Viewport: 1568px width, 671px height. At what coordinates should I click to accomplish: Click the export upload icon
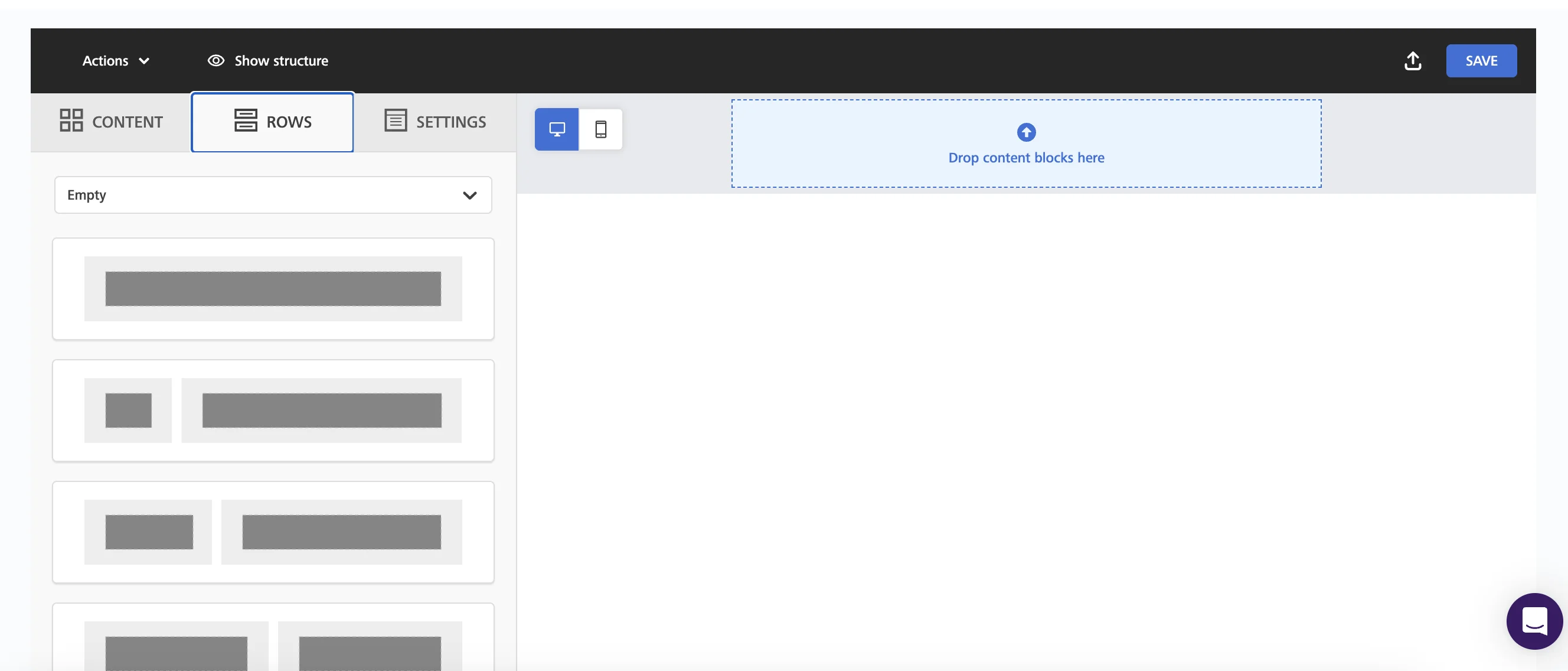[1413, 61]
